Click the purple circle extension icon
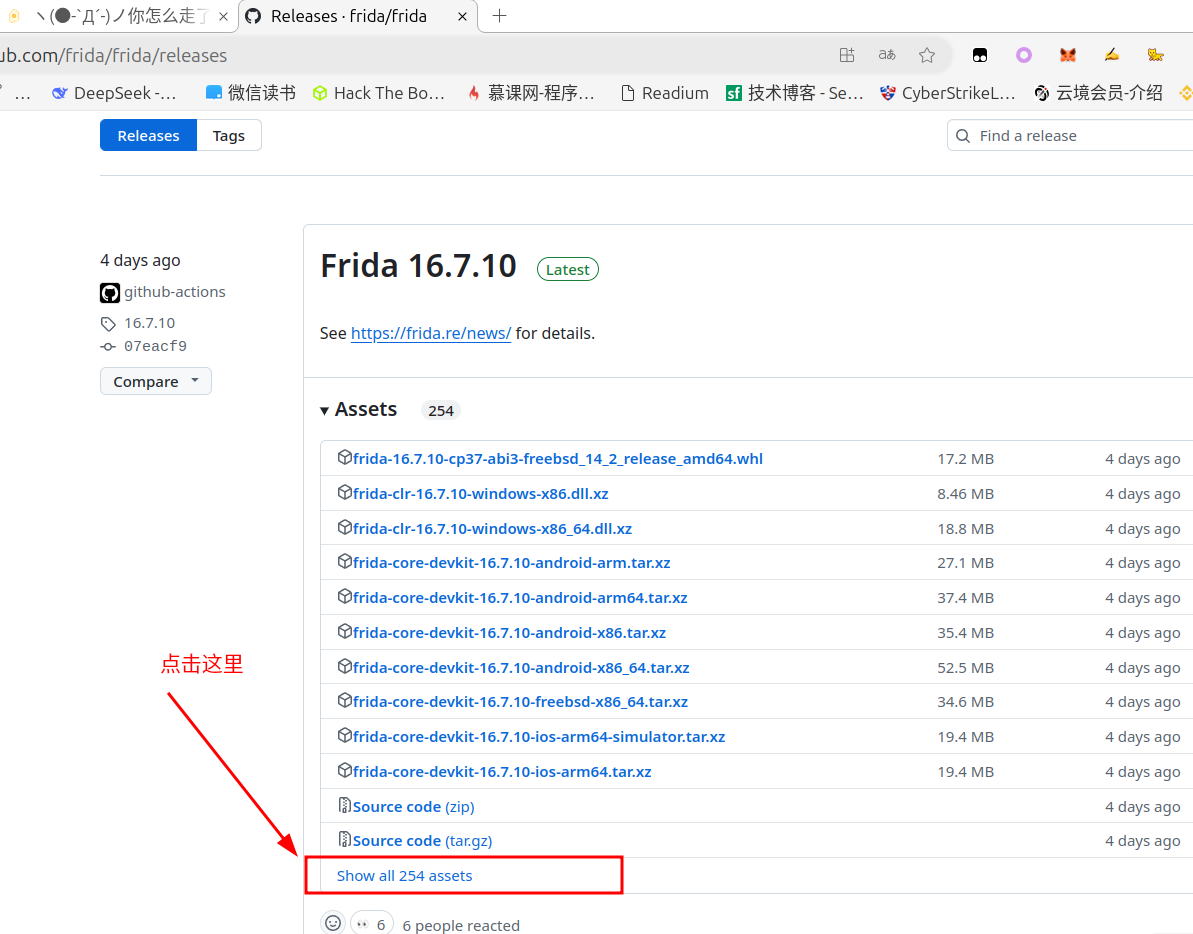Image resolution: width=1193 pixels, height=934 pixels. [x=1024, y=55]
